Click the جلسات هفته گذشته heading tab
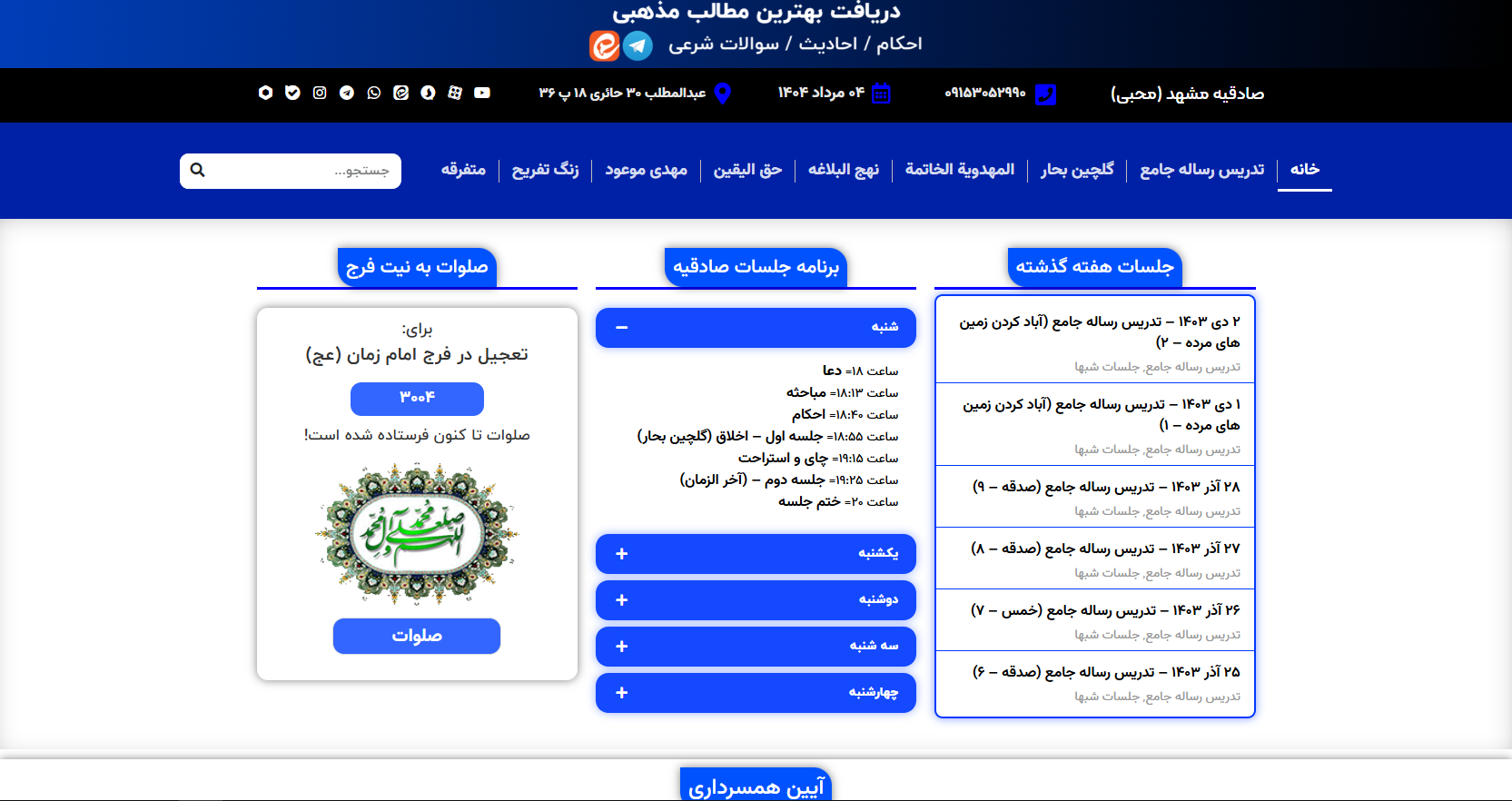Screen dimensions: 1512x801 point(1094,266)
